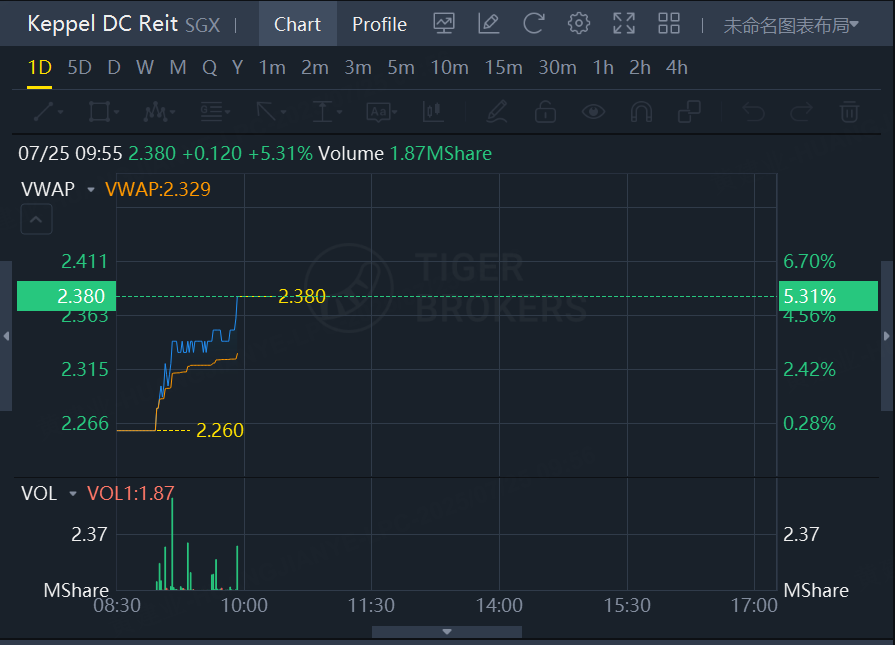
Task: Toggle the drawing lock icon
Action: coord(545,112)
